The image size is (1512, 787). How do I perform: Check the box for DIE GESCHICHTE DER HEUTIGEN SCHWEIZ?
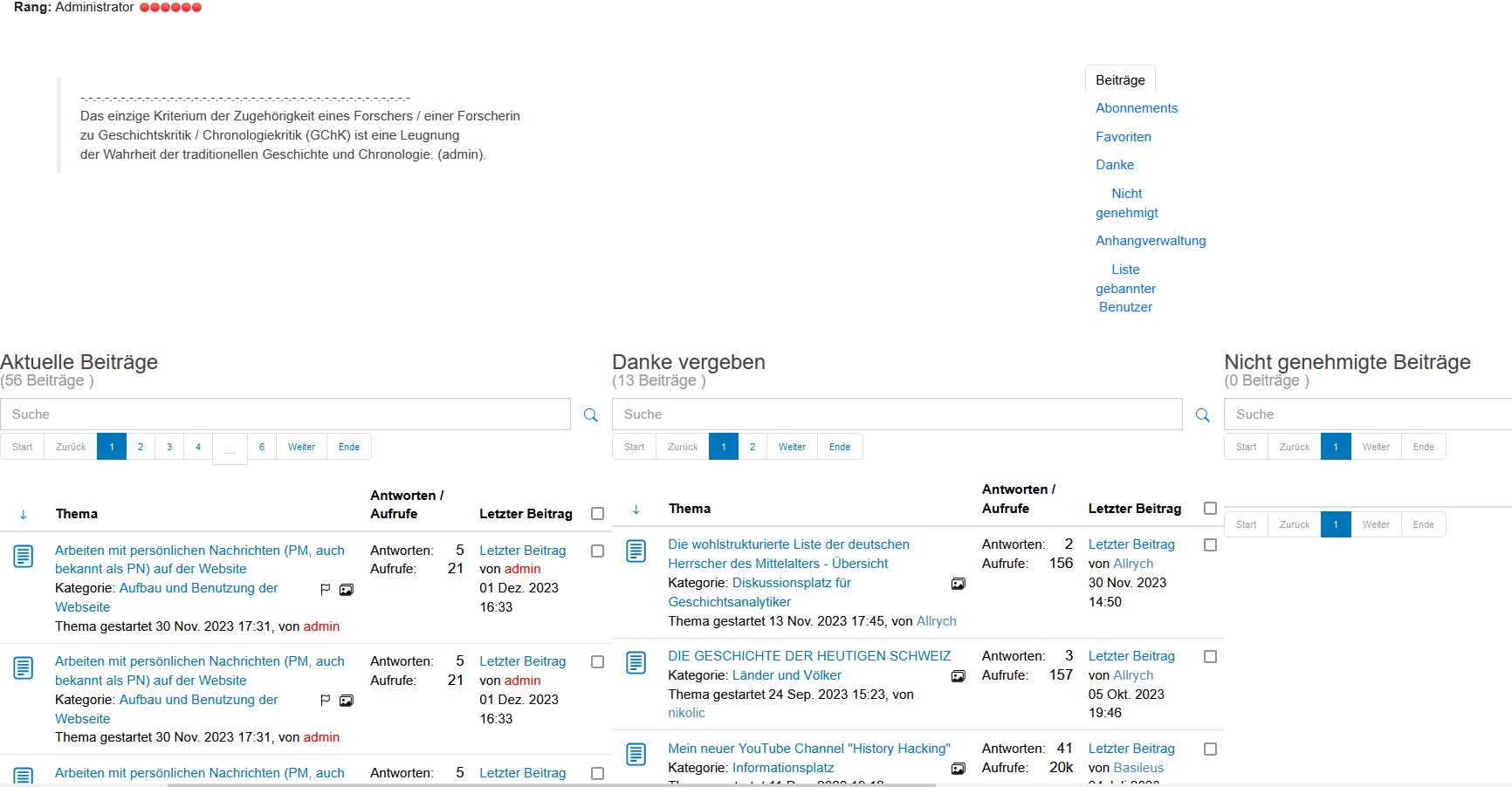pos(1210,657)
